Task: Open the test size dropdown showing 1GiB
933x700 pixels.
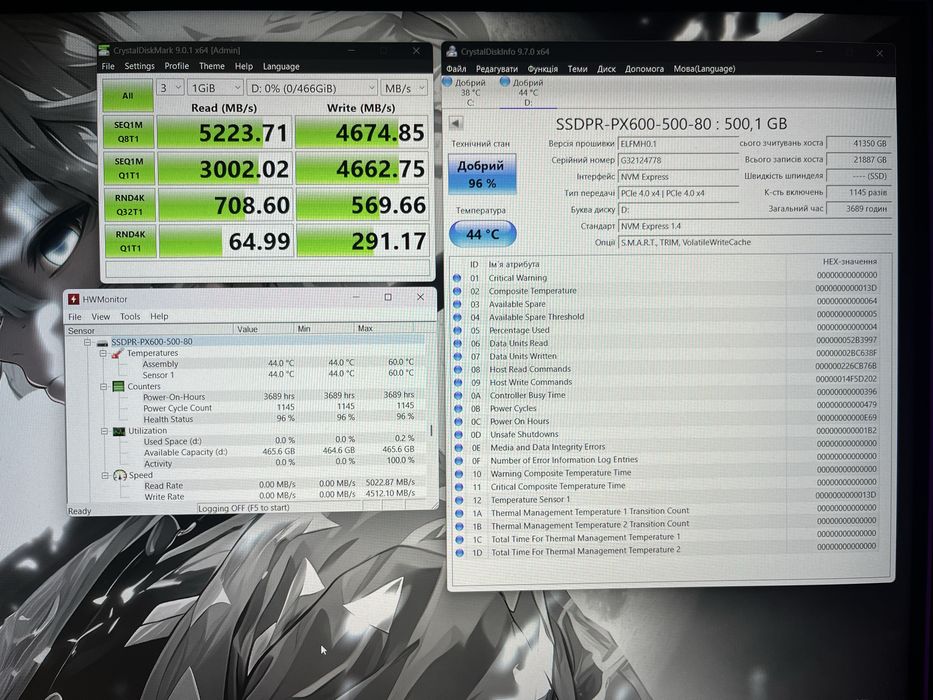Action: tap(215, 88)
